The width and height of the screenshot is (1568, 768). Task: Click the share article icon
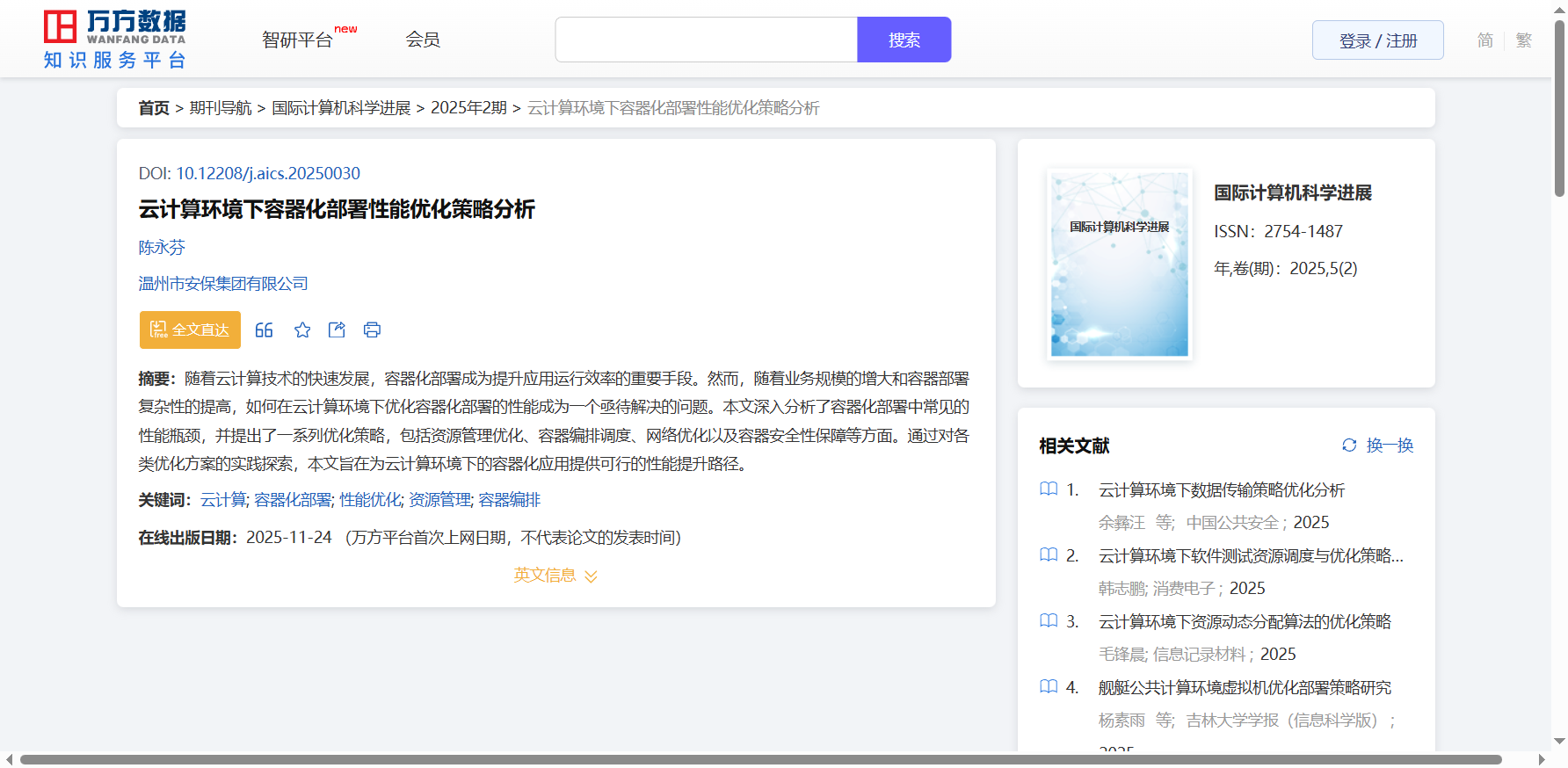point(337,330)
